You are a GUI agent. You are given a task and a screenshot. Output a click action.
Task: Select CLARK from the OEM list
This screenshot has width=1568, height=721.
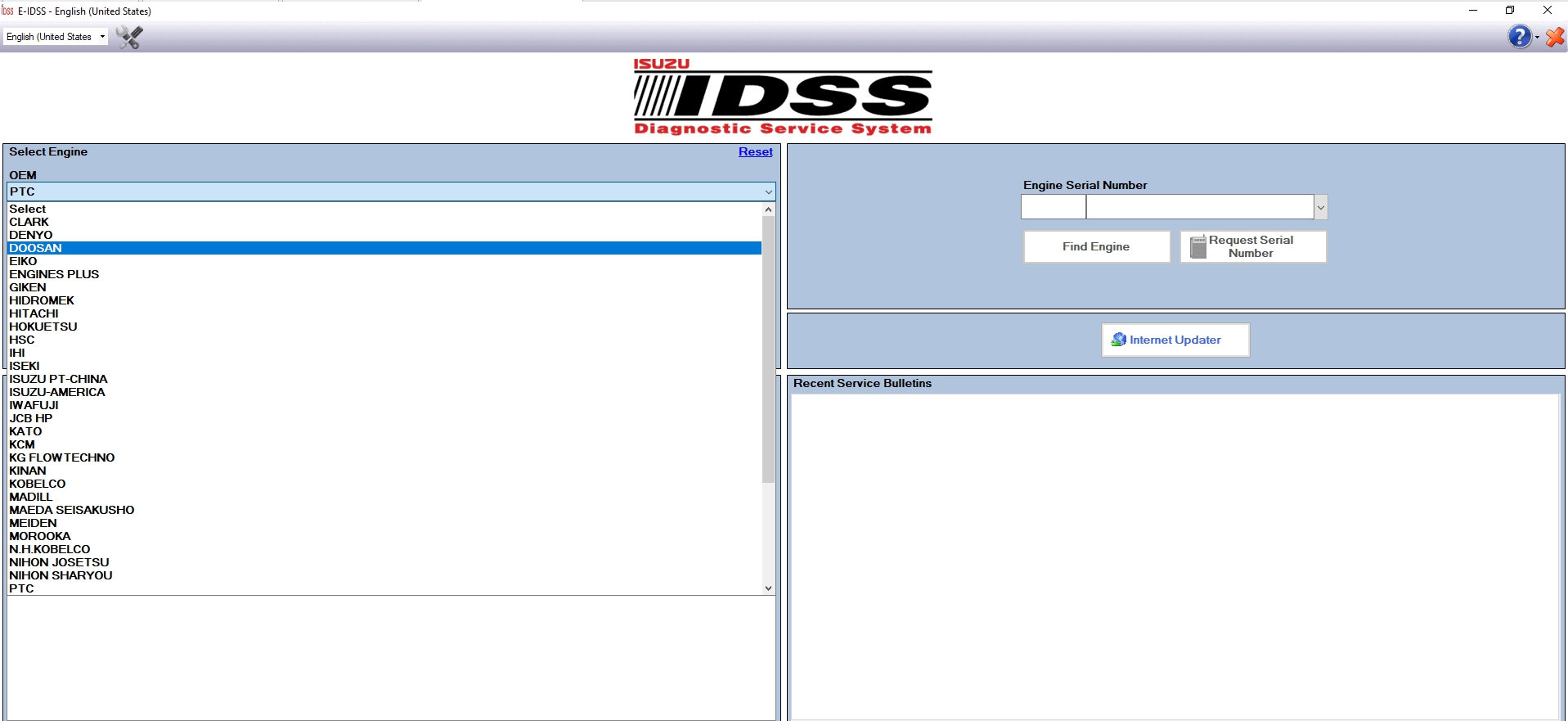pos(384,222)
